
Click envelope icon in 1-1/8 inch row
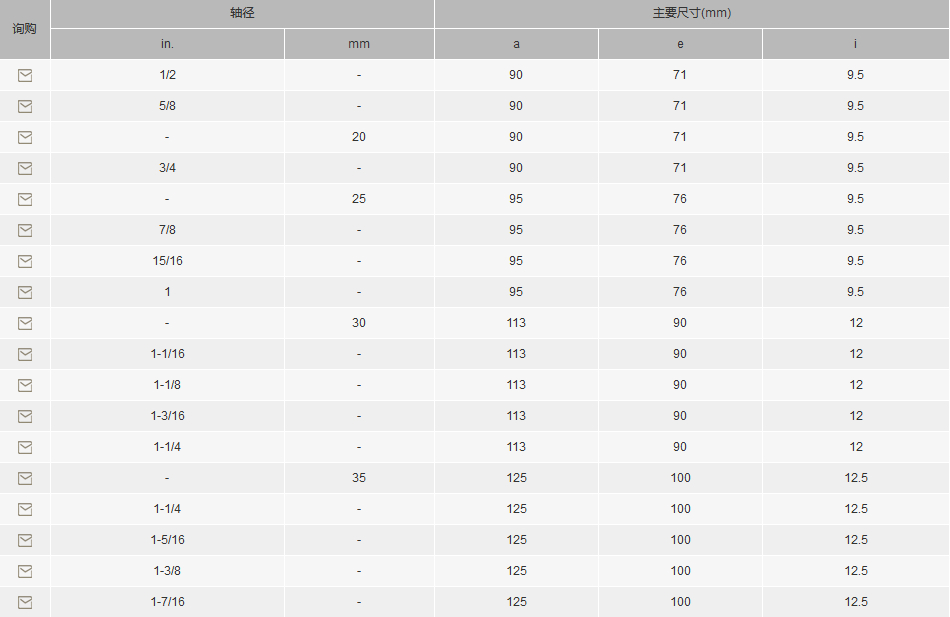[x=25, y=385]
